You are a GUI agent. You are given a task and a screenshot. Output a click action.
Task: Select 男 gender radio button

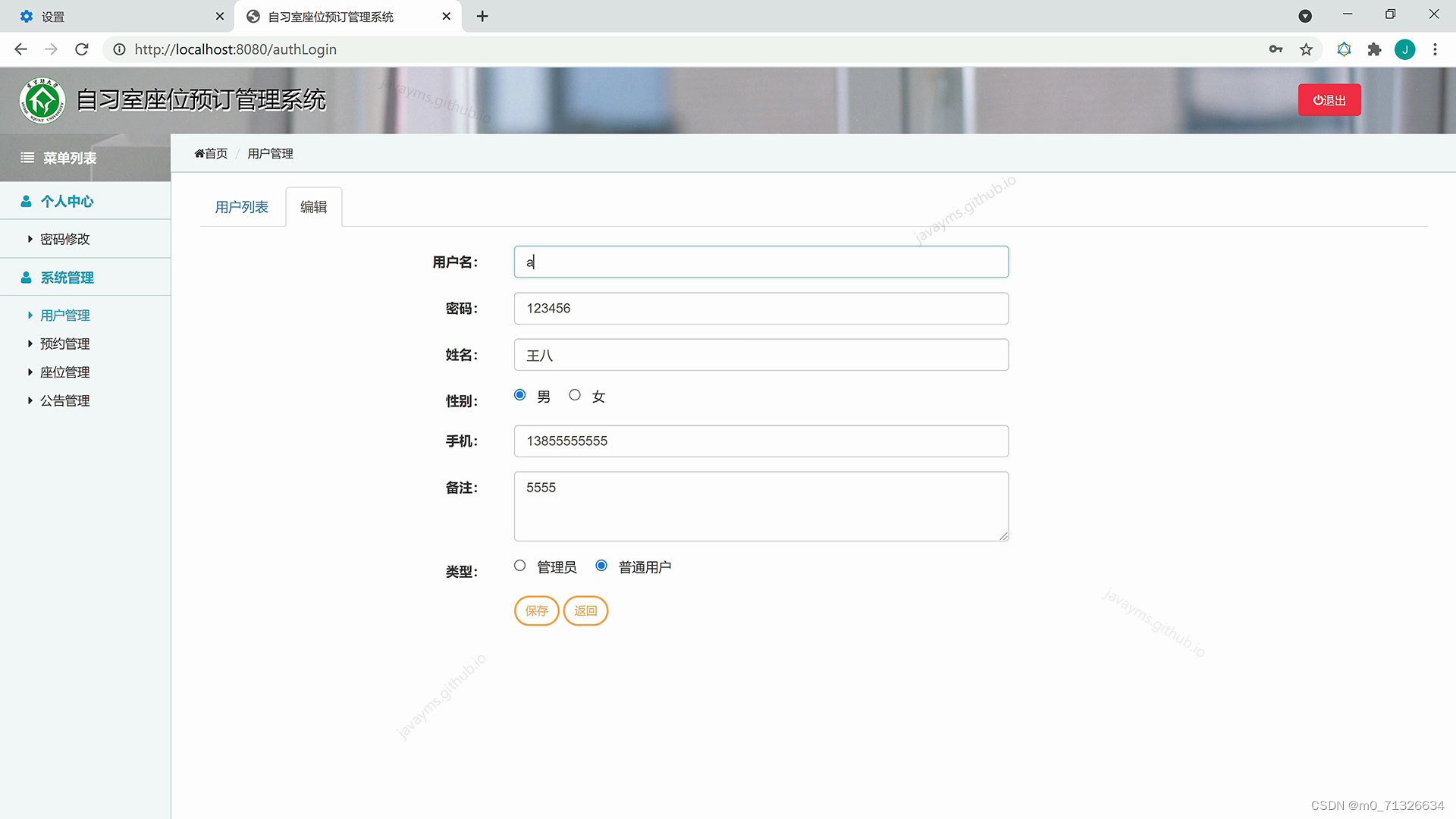pyautogui.click(x=519, y=395)
